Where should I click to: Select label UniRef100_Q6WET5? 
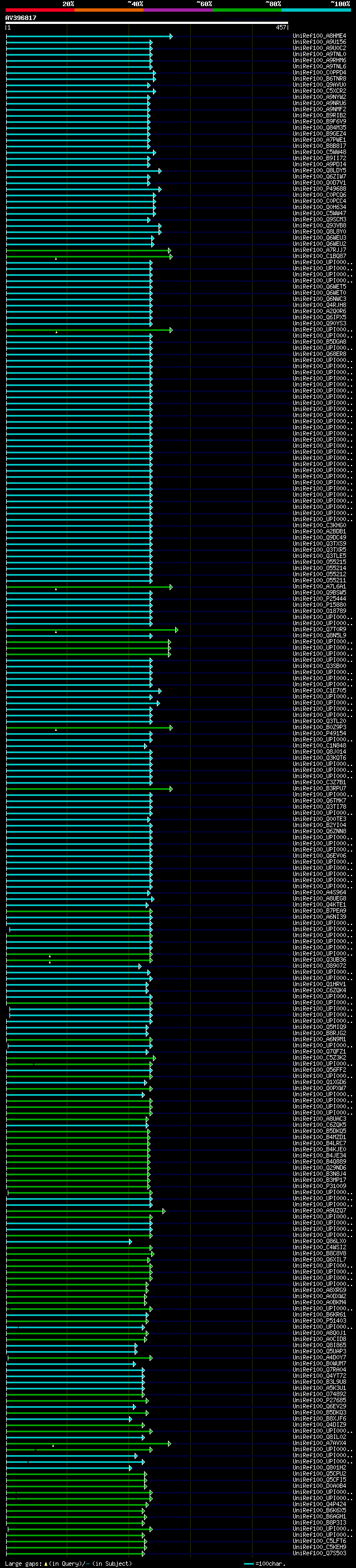coord(319,286)
